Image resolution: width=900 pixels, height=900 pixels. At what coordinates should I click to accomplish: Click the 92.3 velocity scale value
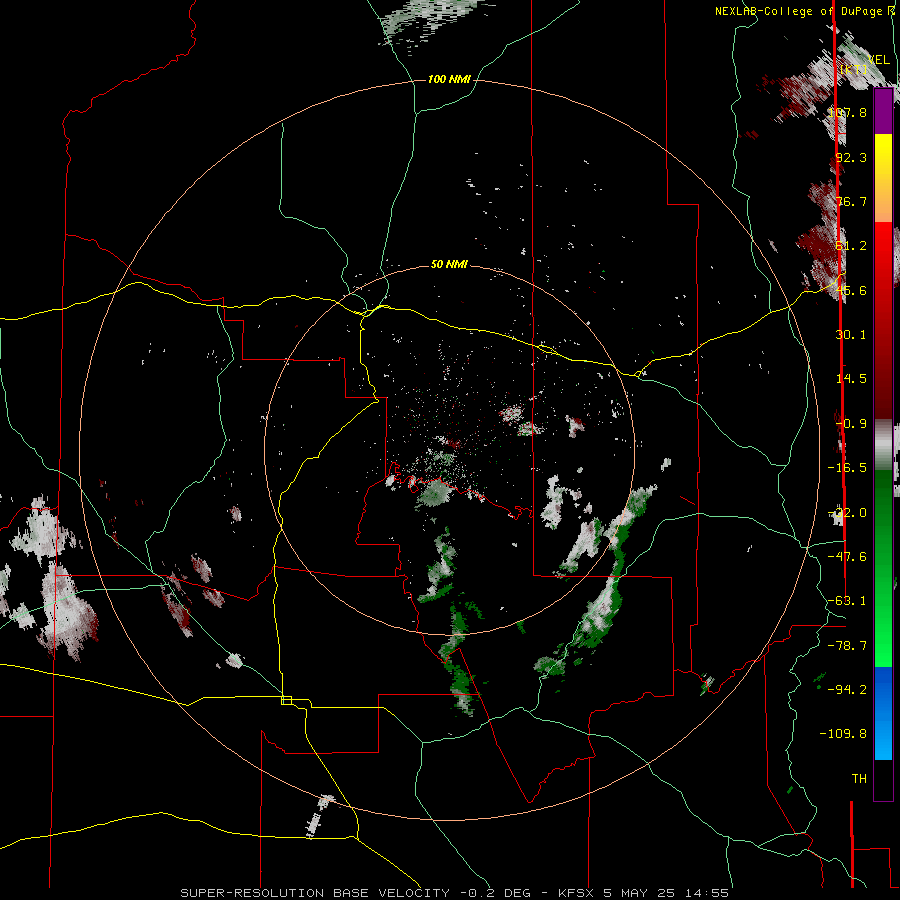coord(852,157)
